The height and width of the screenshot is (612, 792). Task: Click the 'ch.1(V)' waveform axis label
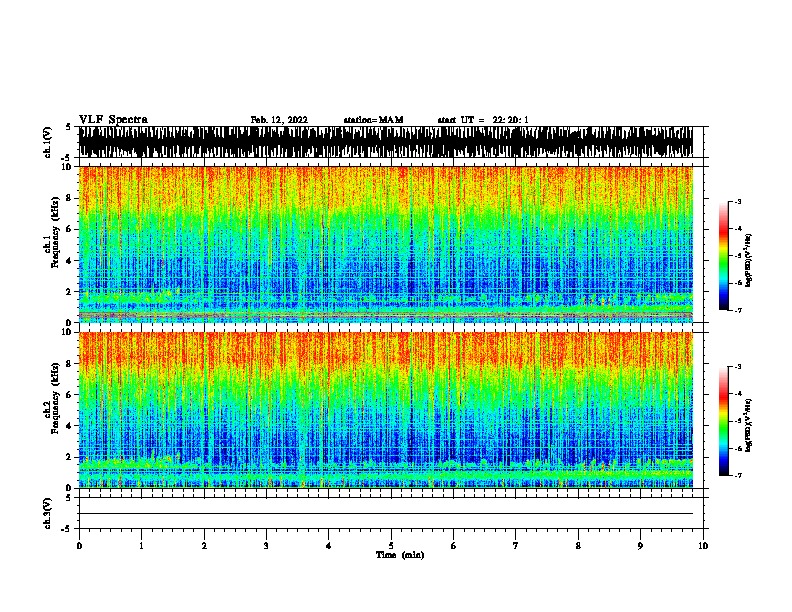point(48,142)
